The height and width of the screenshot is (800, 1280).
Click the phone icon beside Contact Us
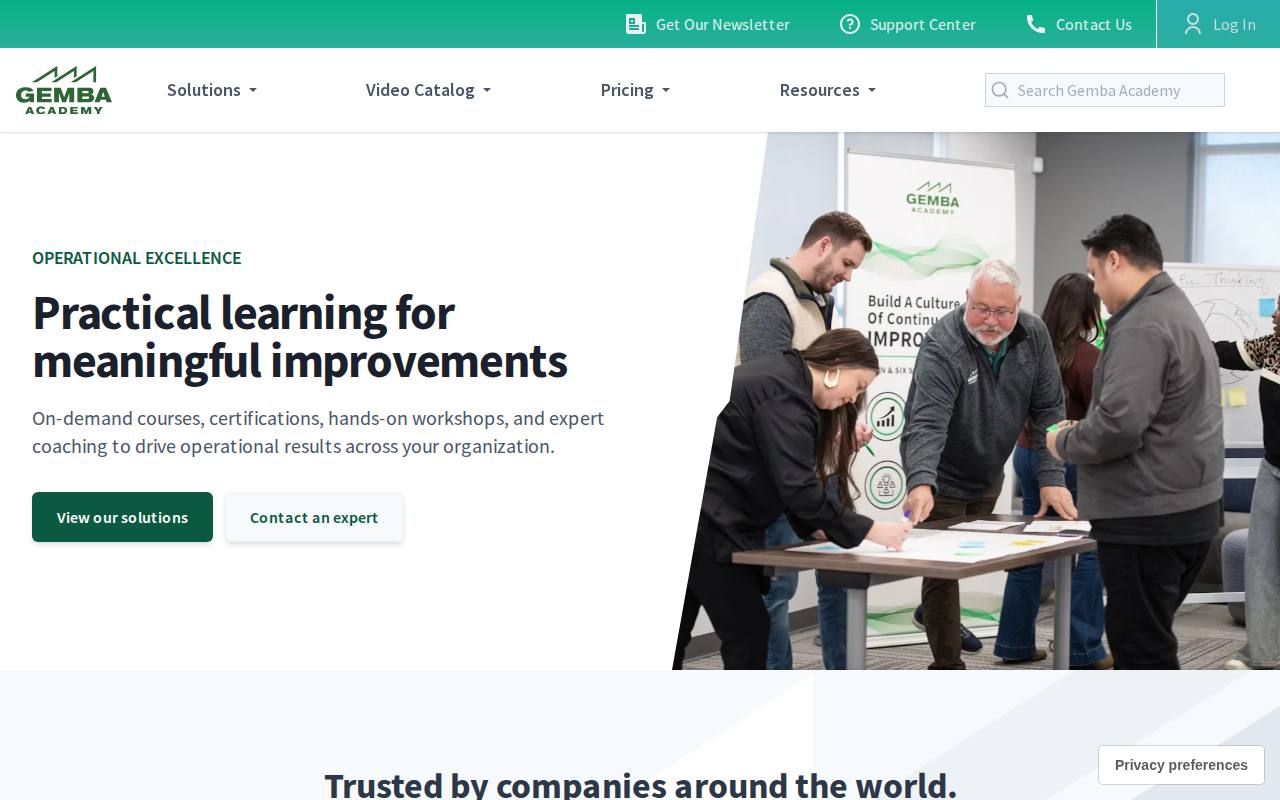[x=1036, y=24]
